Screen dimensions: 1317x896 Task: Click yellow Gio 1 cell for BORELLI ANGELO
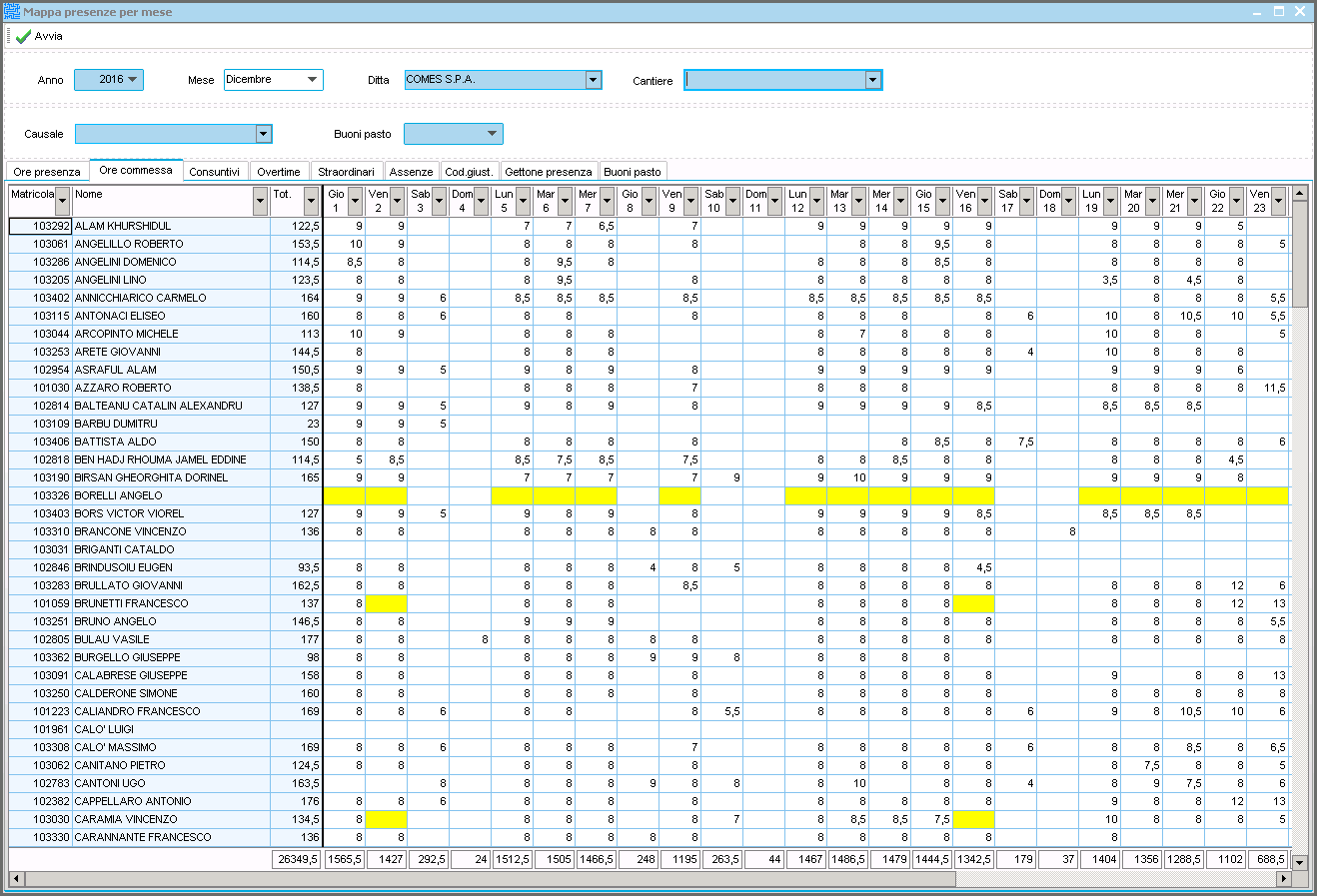(344, 495)
